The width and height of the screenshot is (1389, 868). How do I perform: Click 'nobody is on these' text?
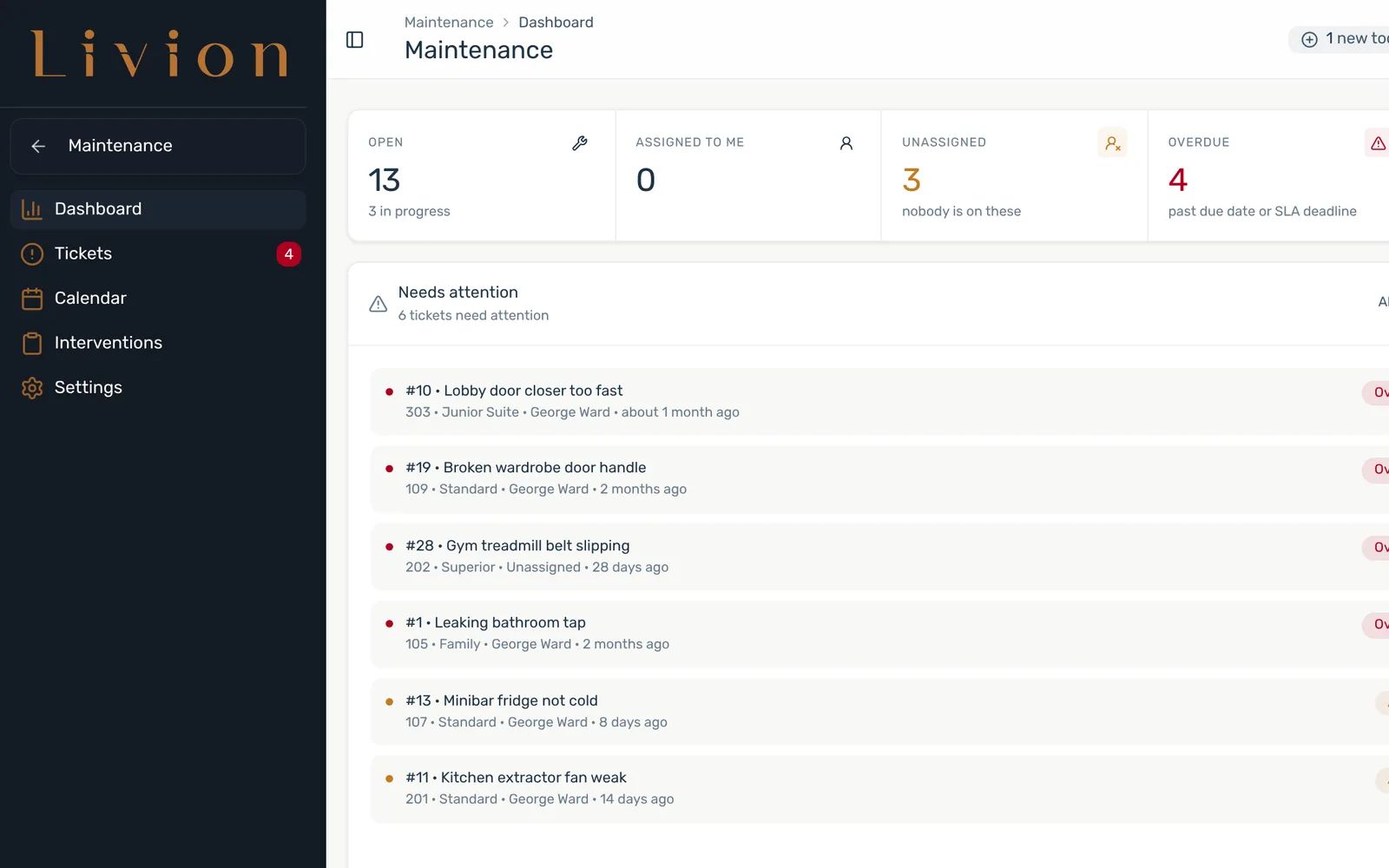click(x=961, y=212)
